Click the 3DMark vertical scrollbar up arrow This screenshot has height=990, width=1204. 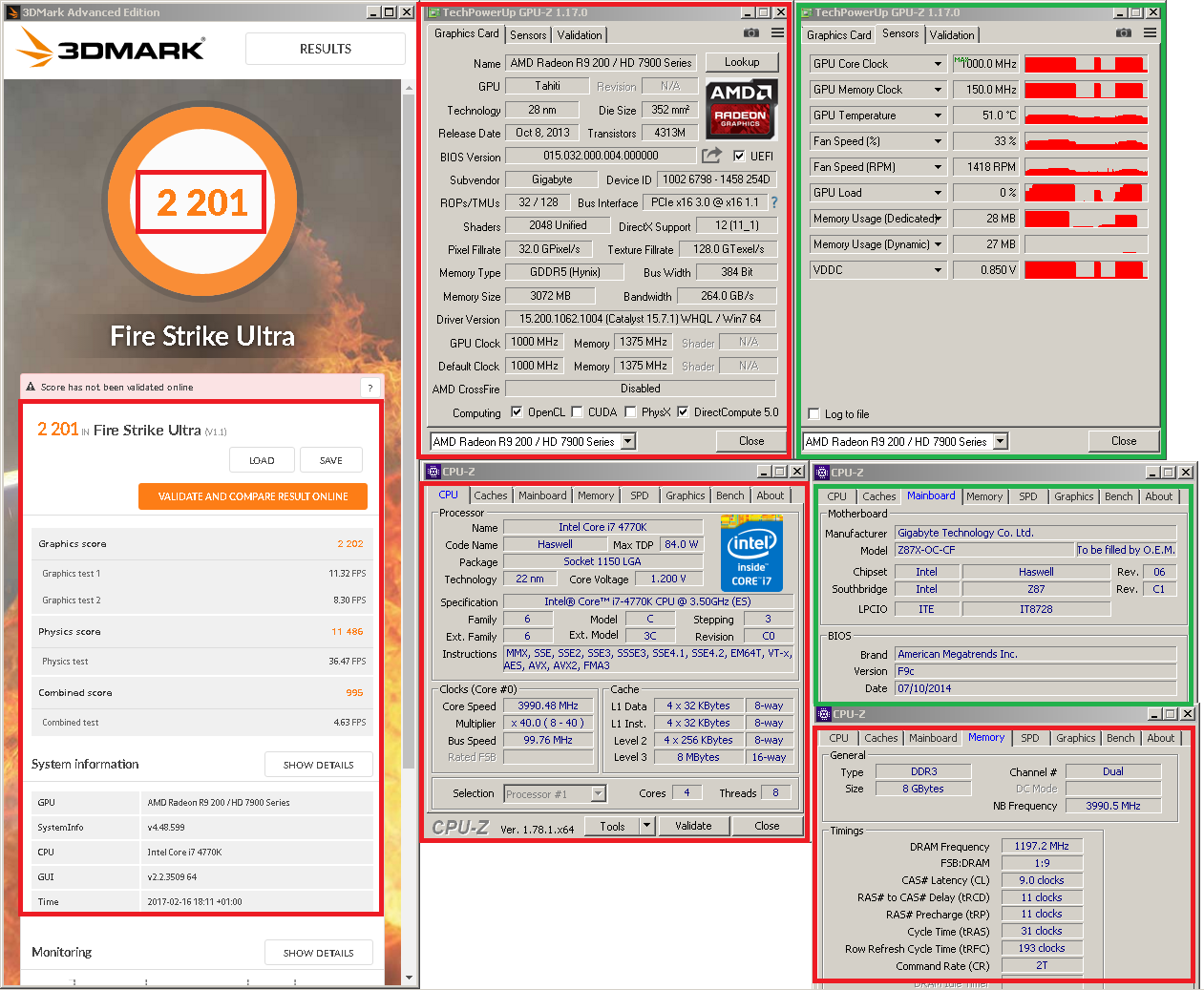(410, 88)
